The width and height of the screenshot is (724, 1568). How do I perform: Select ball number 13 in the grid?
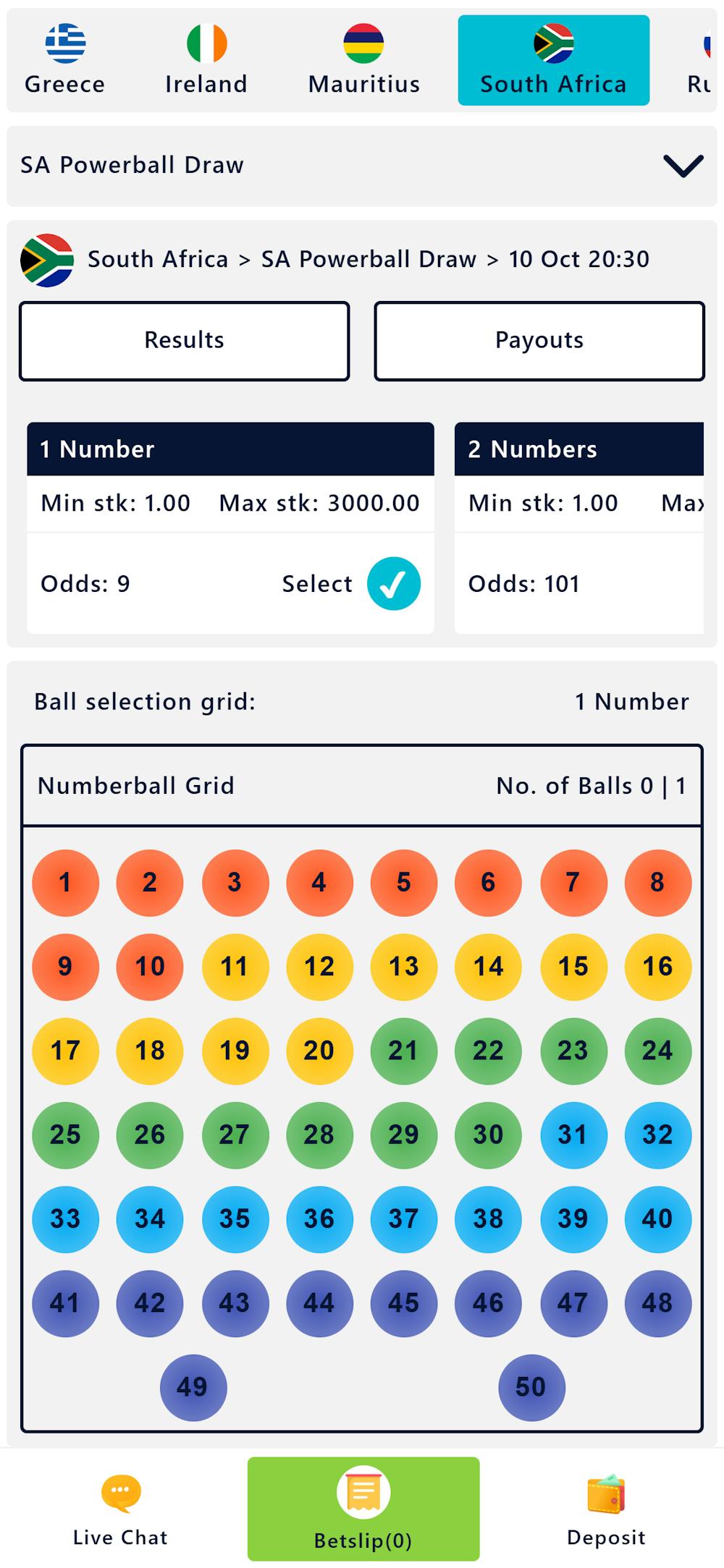click(403, 966)
